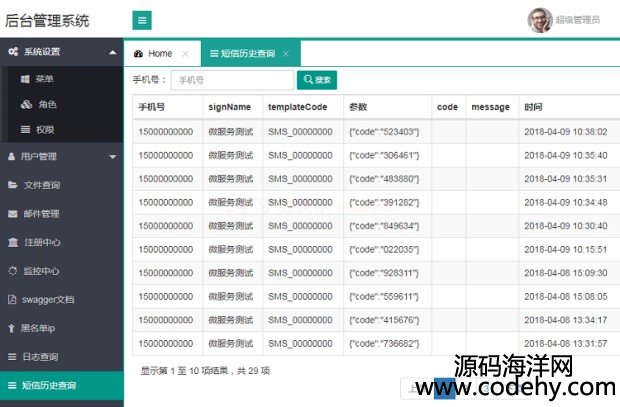Collapse the 系统设置 menu arrow
The width and height of the screenshot is (620, 407).
click(x=113, y=52)
